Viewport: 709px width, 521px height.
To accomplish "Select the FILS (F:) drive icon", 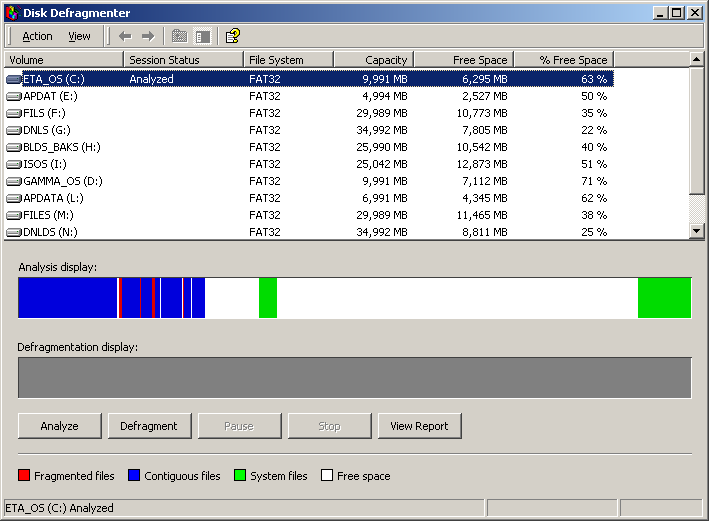I will (x=14, y=114).
